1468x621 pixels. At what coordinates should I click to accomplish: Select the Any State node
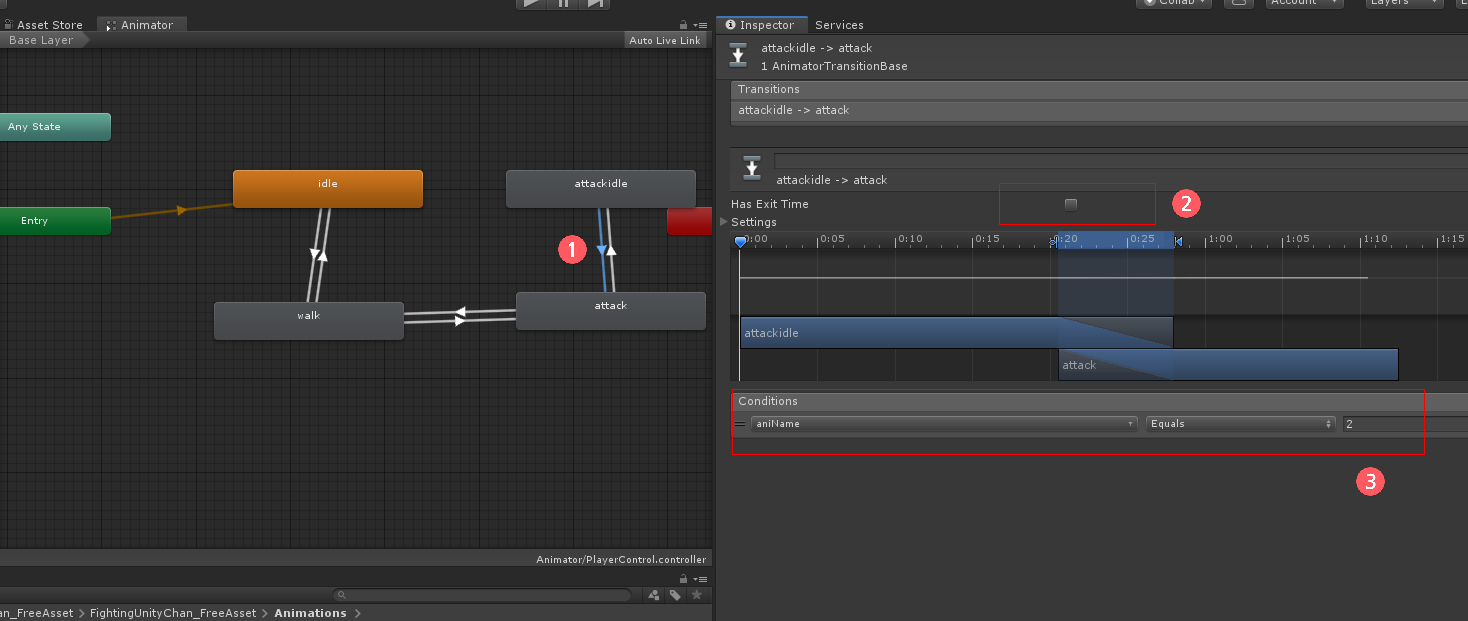[x=54, y=127]
